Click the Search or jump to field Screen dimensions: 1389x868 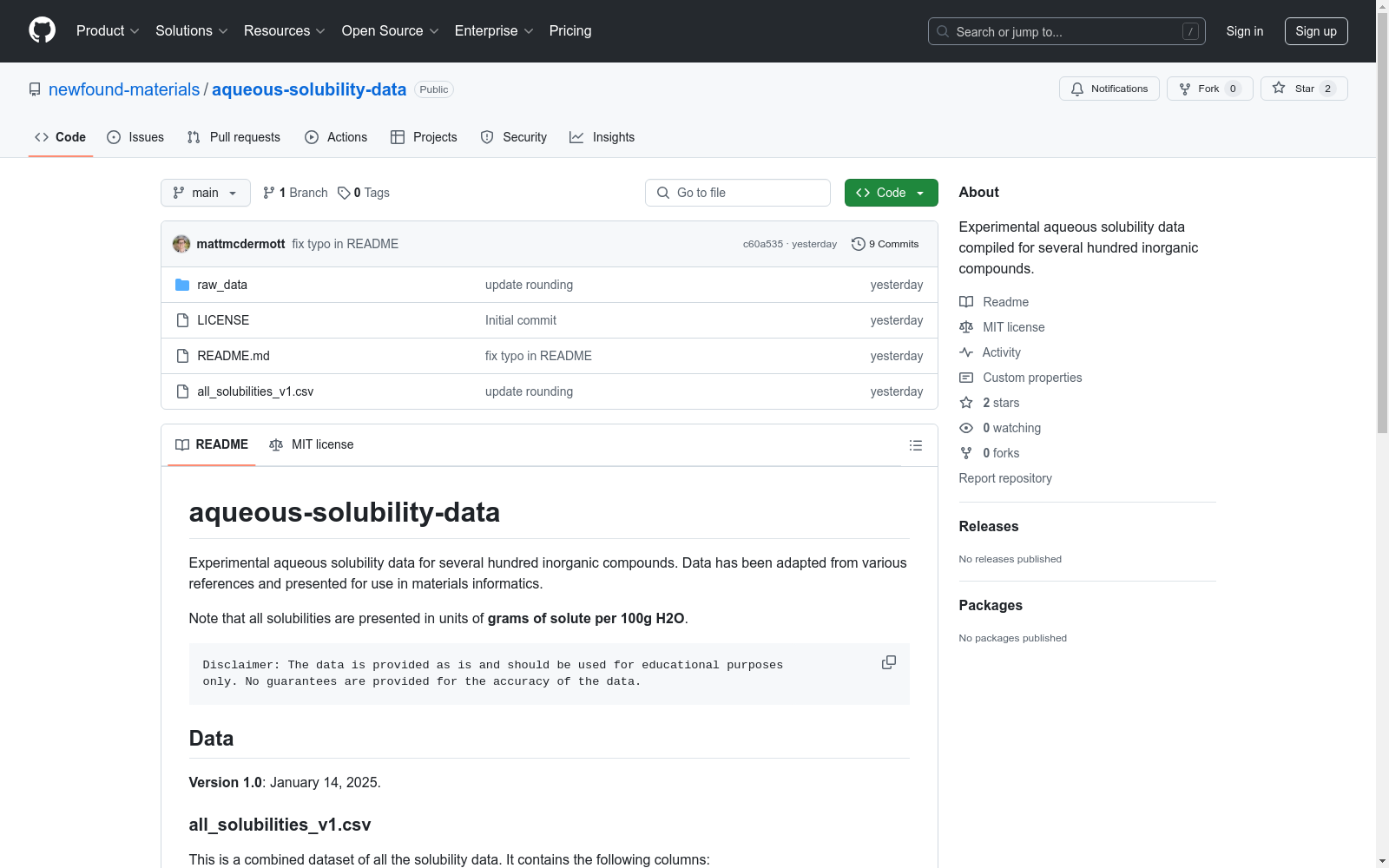point(1067,31)
